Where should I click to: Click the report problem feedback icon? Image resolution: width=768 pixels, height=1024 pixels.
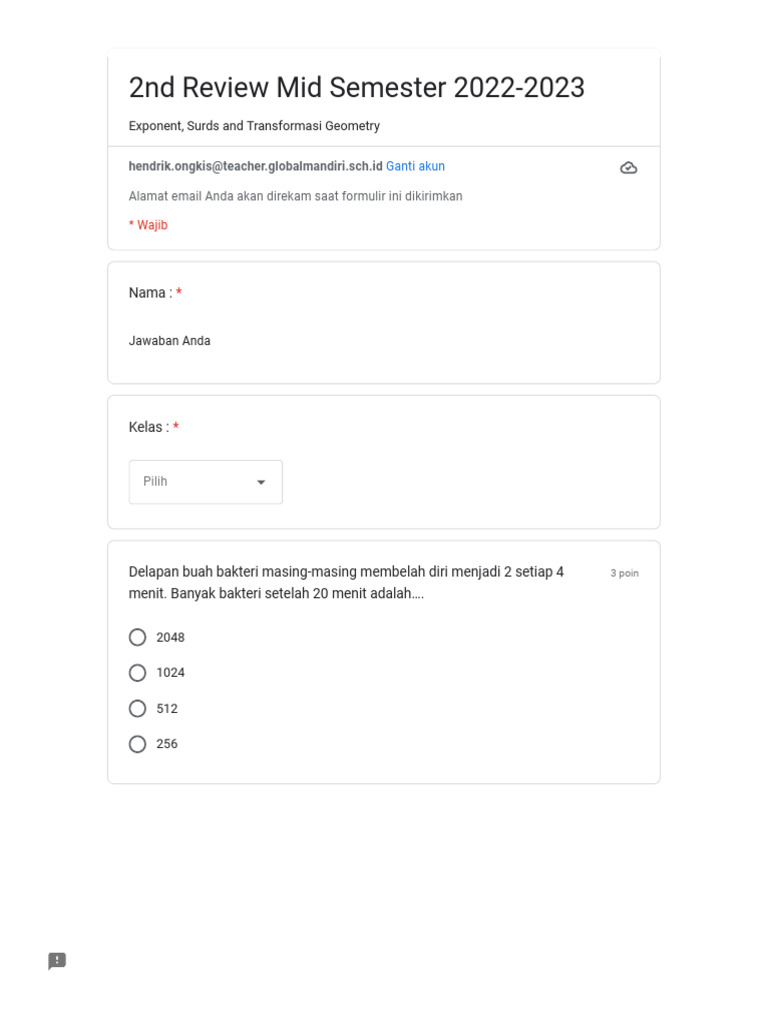57,961
